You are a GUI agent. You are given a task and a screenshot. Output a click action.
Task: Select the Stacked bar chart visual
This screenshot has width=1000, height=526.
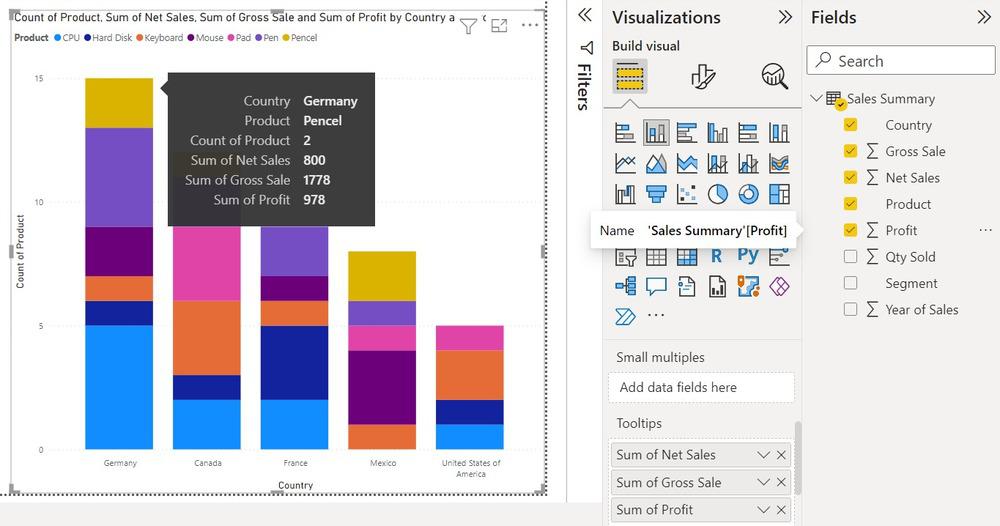coord(625,133)
